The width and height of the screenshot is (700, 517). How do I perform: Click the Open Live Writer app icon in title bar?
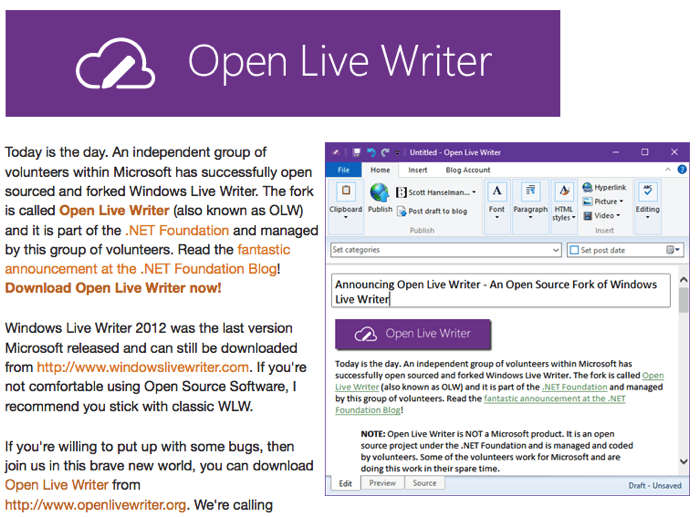click(x=336, y=153)
